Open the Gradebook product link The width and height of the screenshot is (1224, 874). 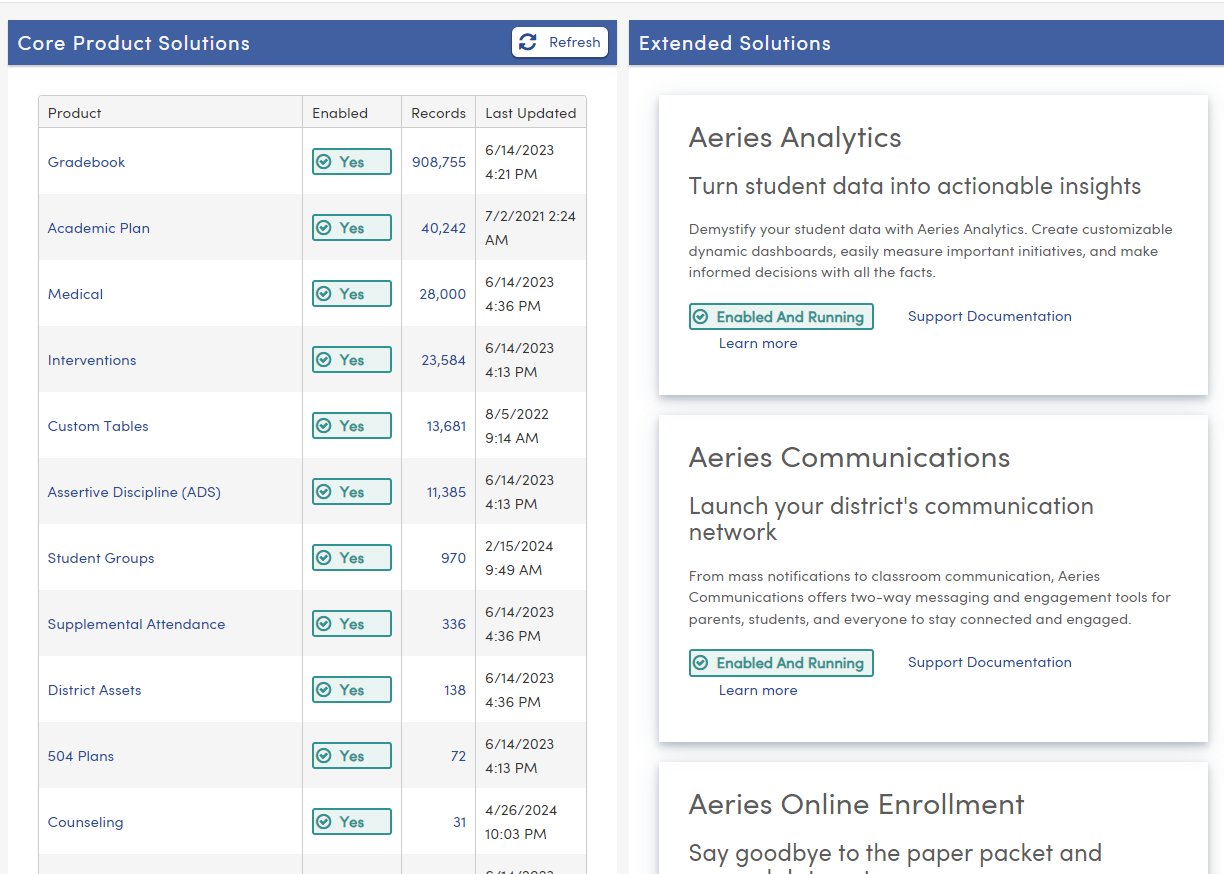[87, 162]
